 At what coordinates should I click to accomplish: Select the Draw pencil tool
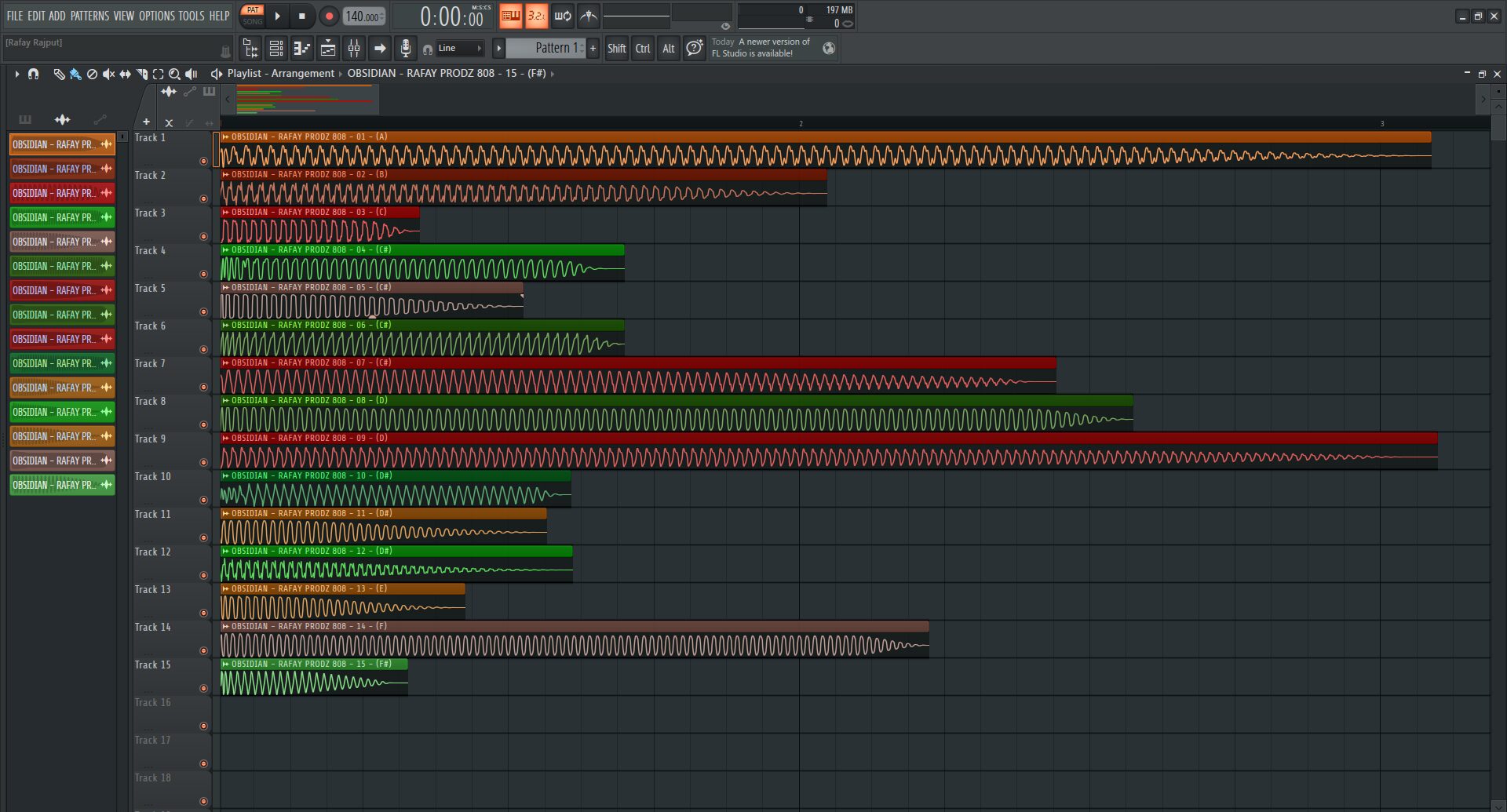(59, 74)
